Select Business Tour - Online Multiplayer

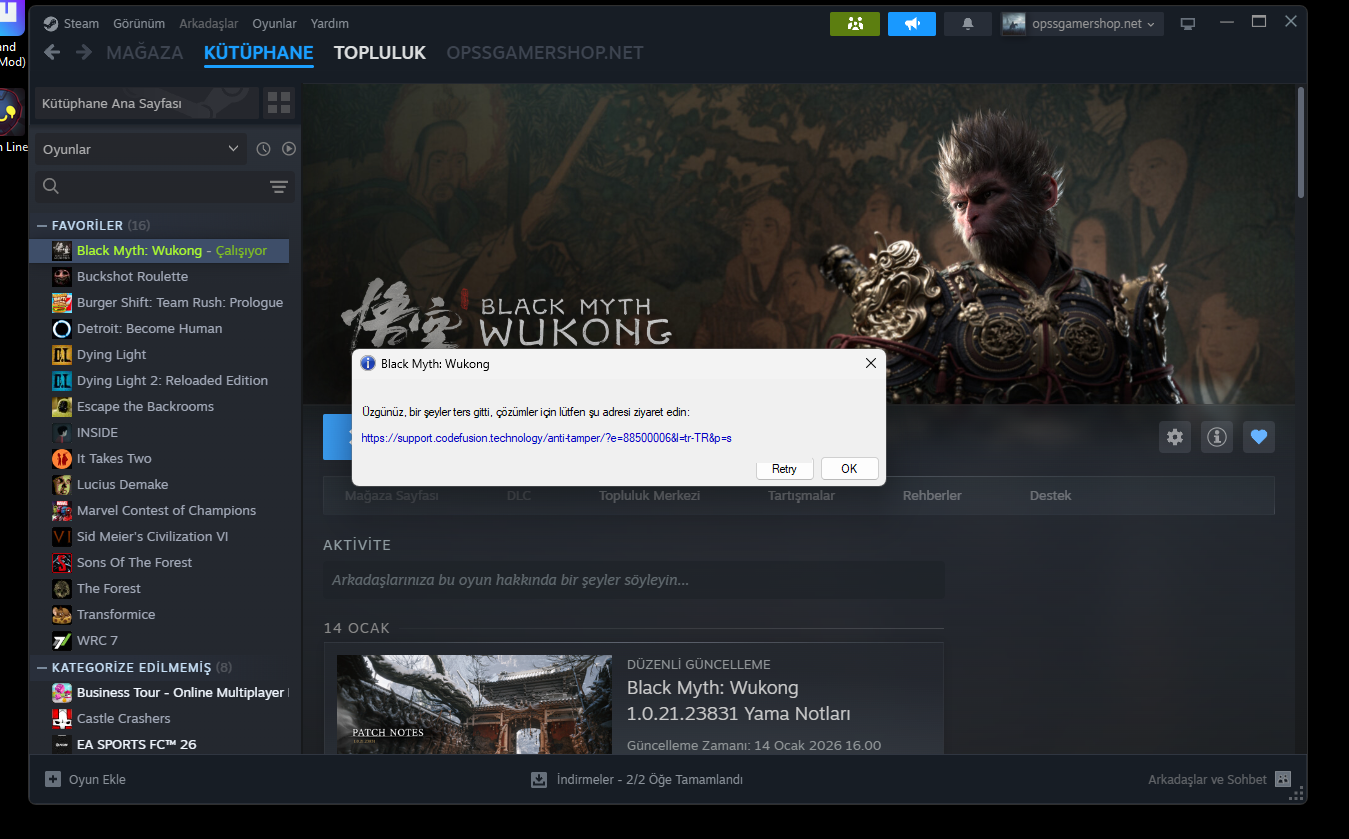(x=182, y=692)
